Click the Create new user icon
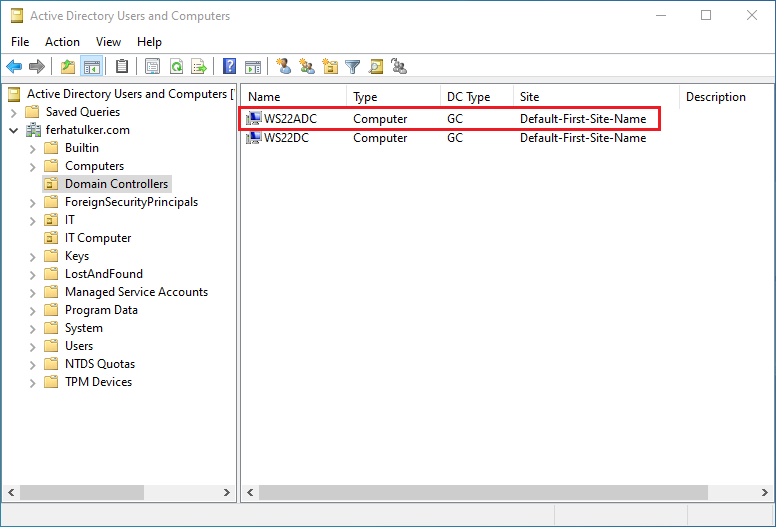Screen dimensions: 776x527 284,66
